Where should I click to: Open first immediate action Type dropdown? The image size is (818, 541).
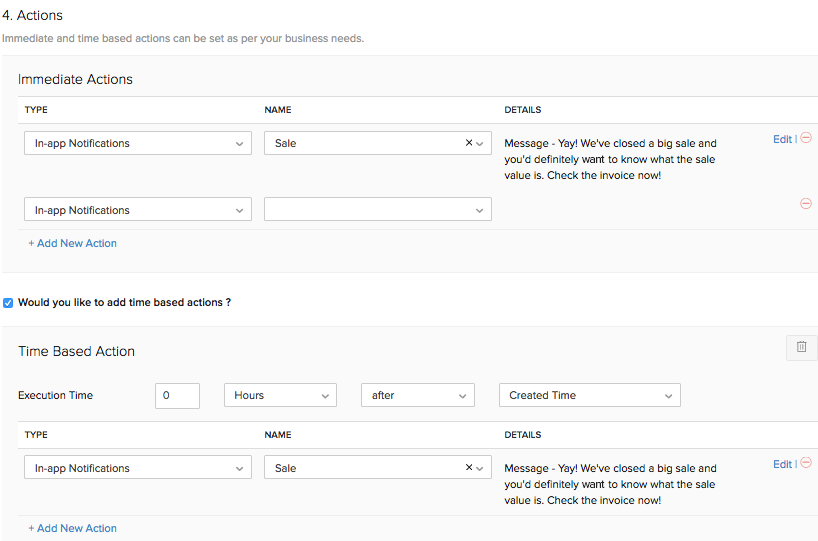point(137,143)
